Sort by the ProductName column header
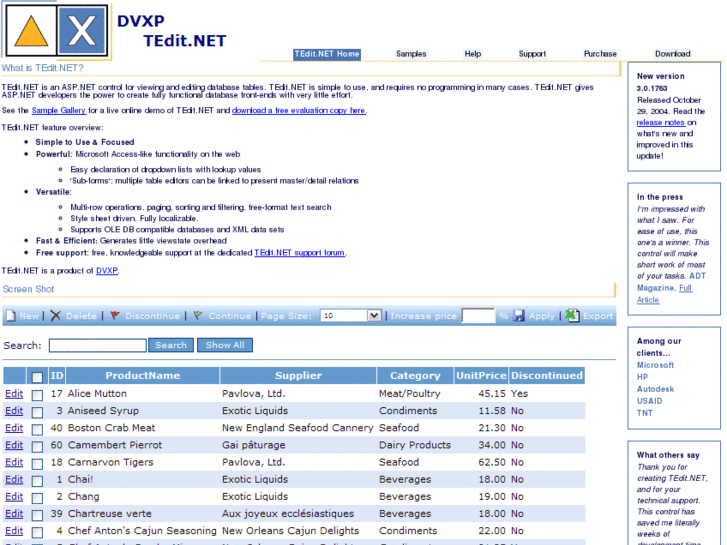 pos(142,376)
